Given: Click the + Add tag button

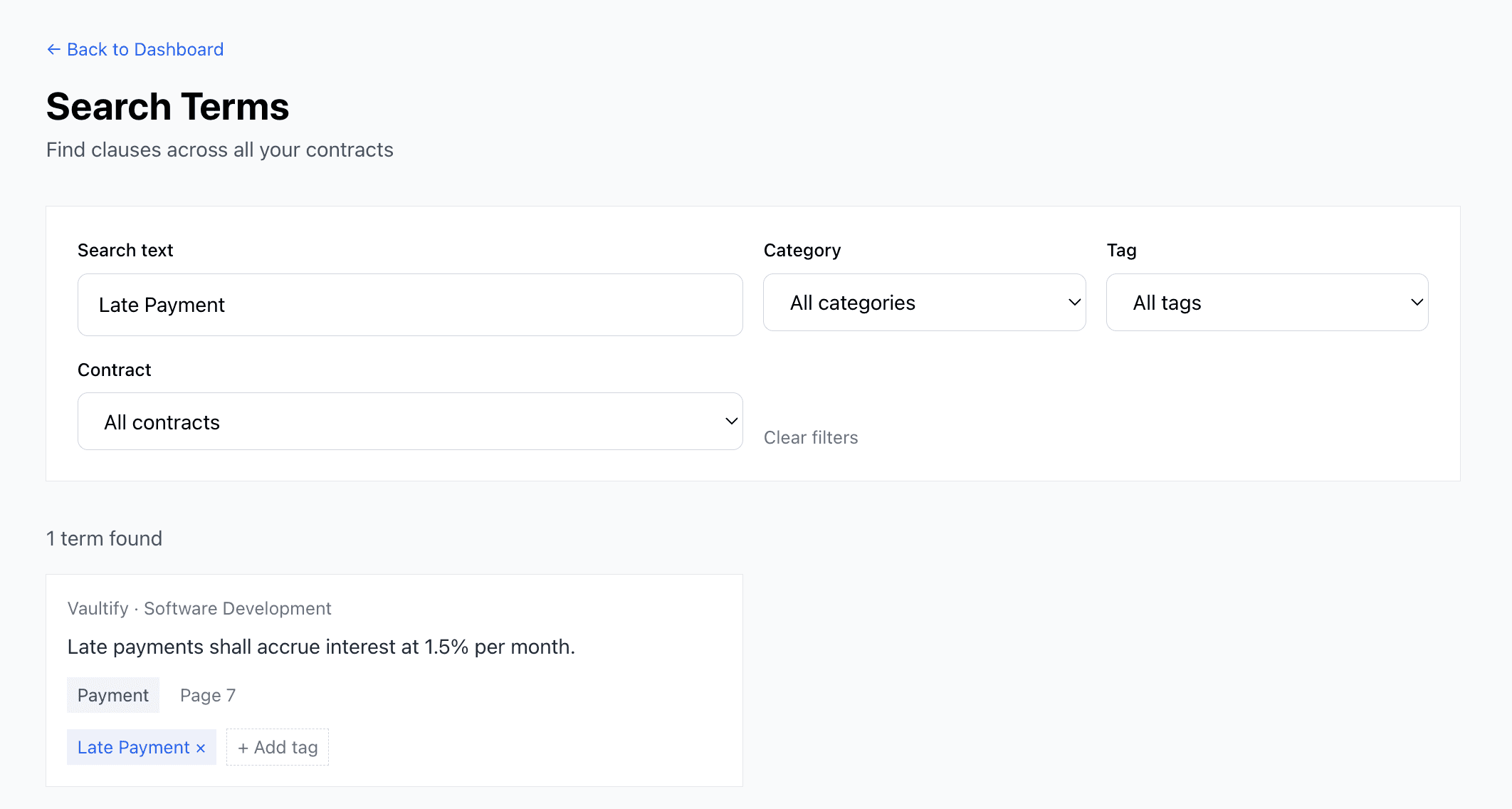Looking at the screenshot, I should 278,747.
